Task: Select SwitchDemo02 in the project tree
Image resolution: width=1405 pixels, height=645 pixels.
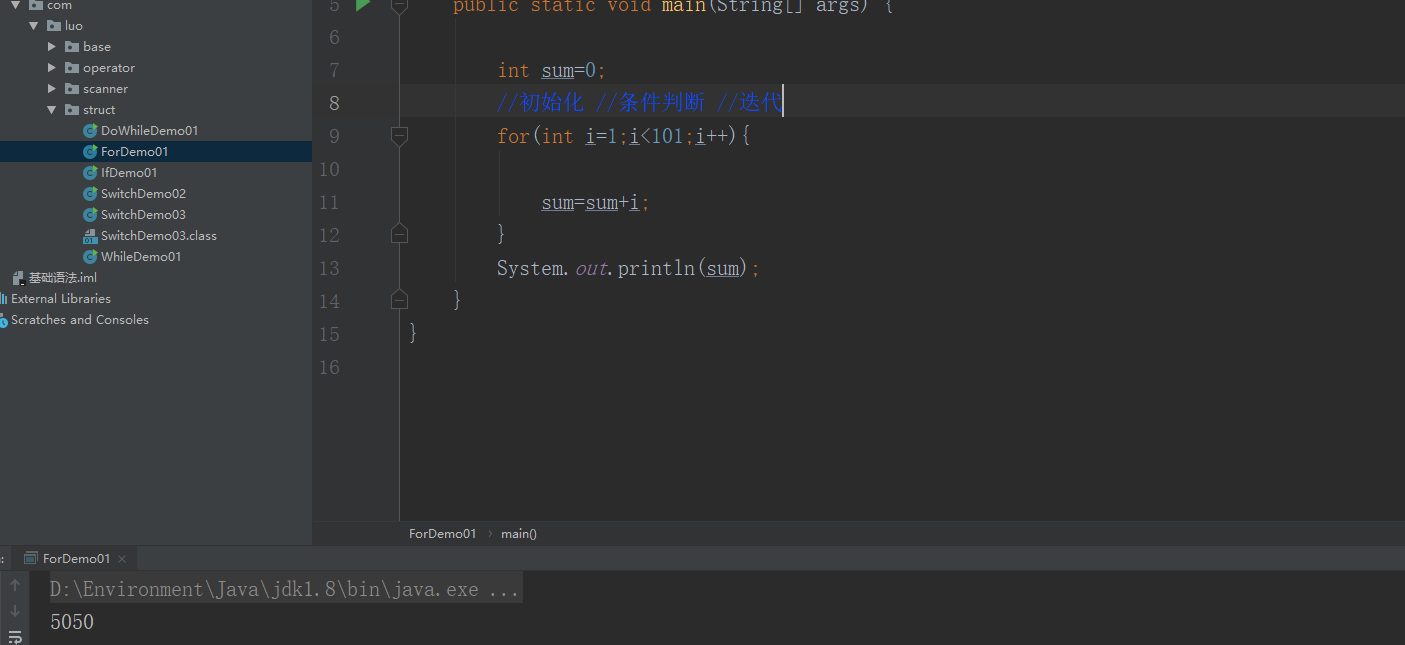Action: tap(156, 194)
